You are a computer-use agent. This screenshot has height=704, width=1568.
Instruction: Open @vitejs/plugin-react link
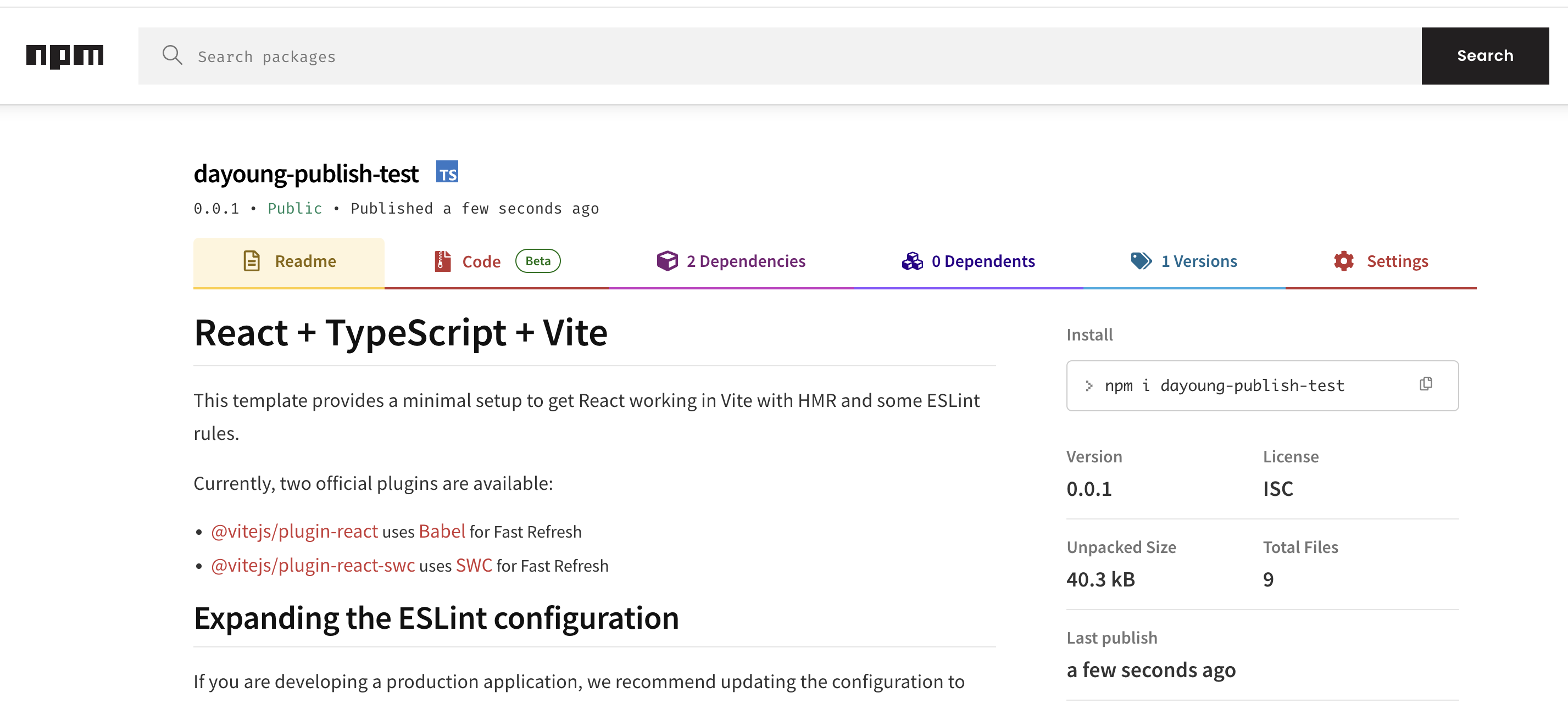[294, 531]
